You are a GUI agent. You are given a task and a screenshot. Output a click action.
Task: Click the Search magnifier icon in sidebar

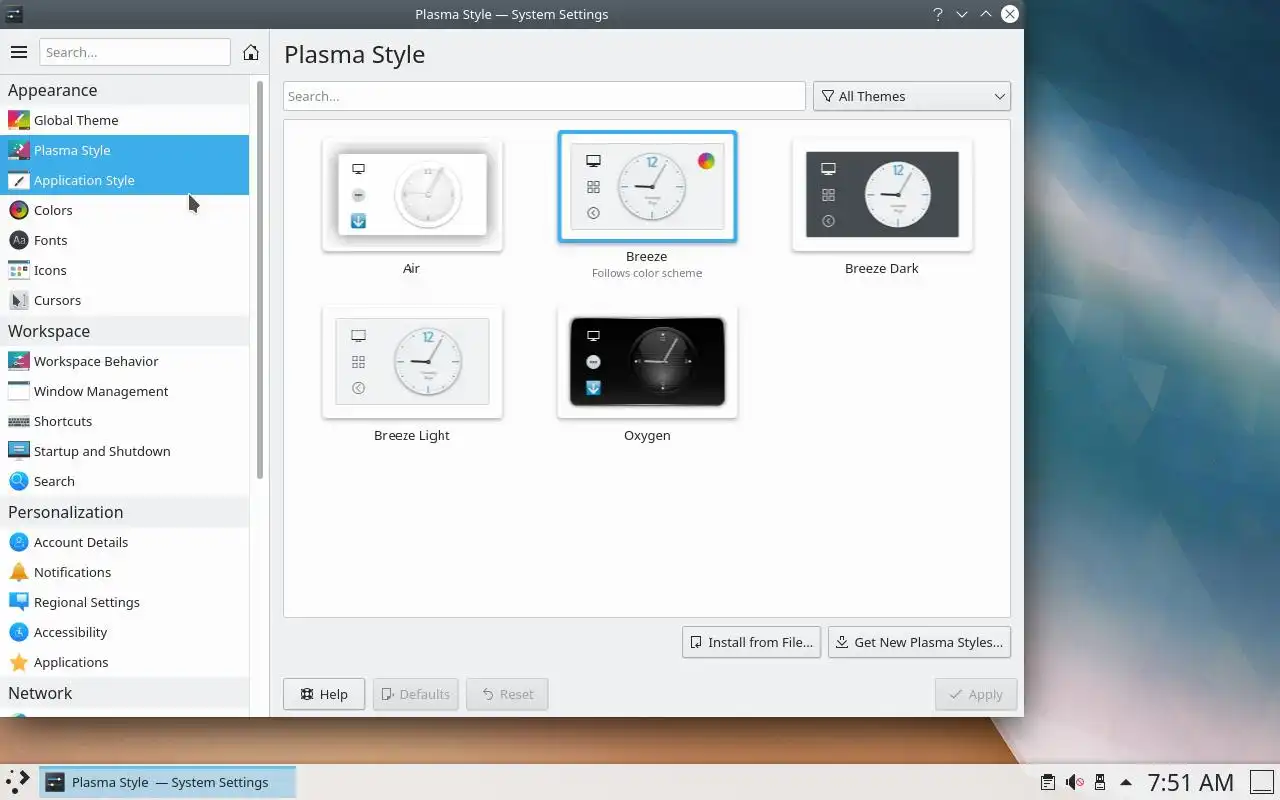pyautogui.click(x=18, y=481)
